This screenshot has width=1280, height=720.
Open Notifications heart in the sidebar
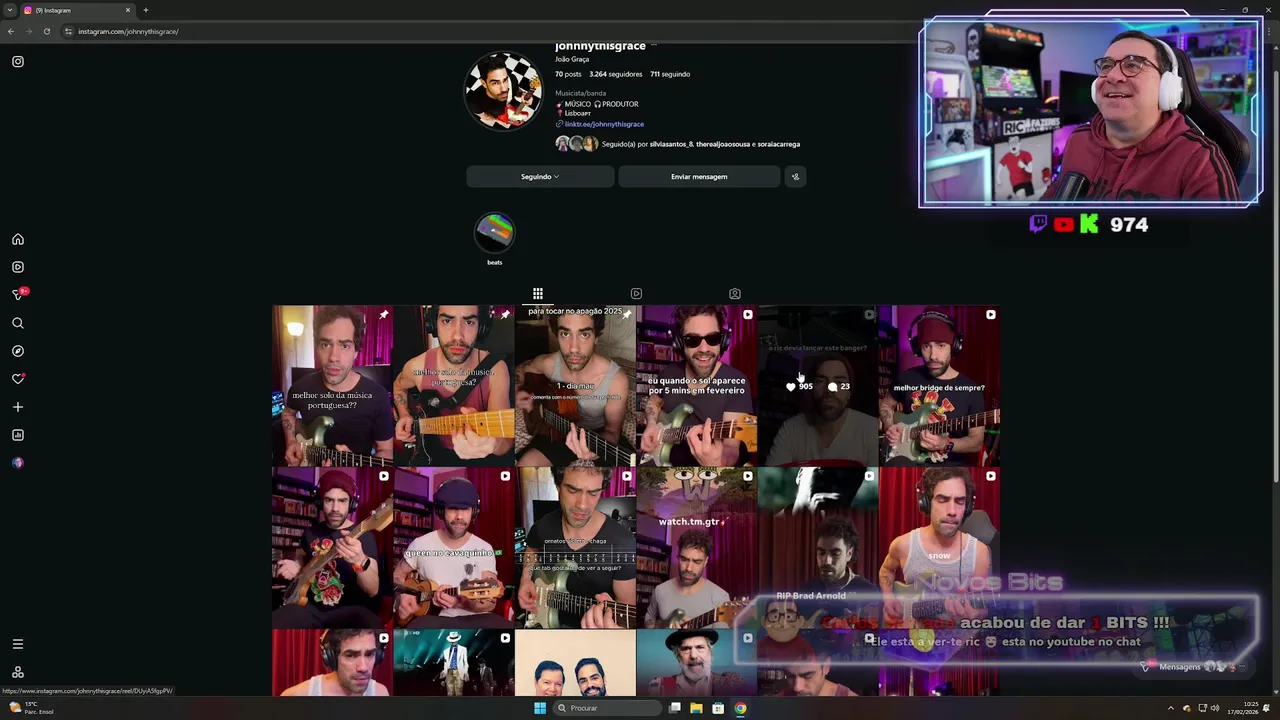tap(18, 379)
